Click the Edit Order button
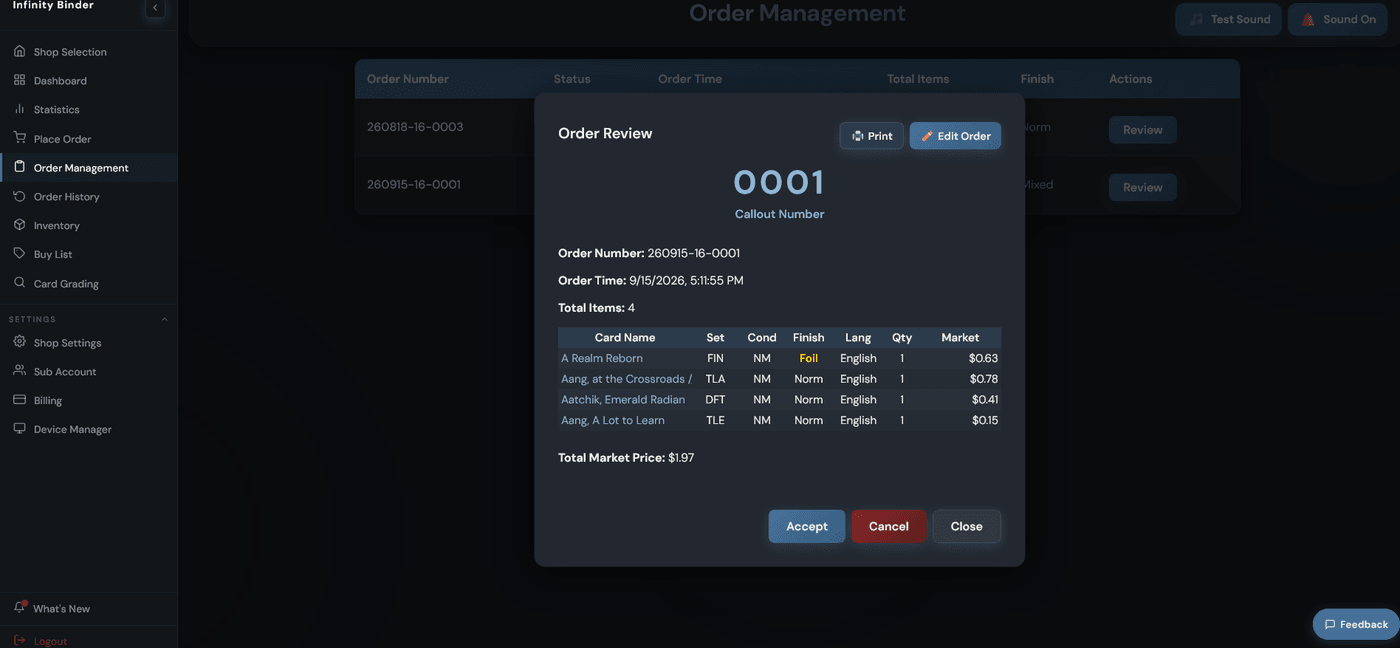Screen dimensions: 1400x648 955,136
